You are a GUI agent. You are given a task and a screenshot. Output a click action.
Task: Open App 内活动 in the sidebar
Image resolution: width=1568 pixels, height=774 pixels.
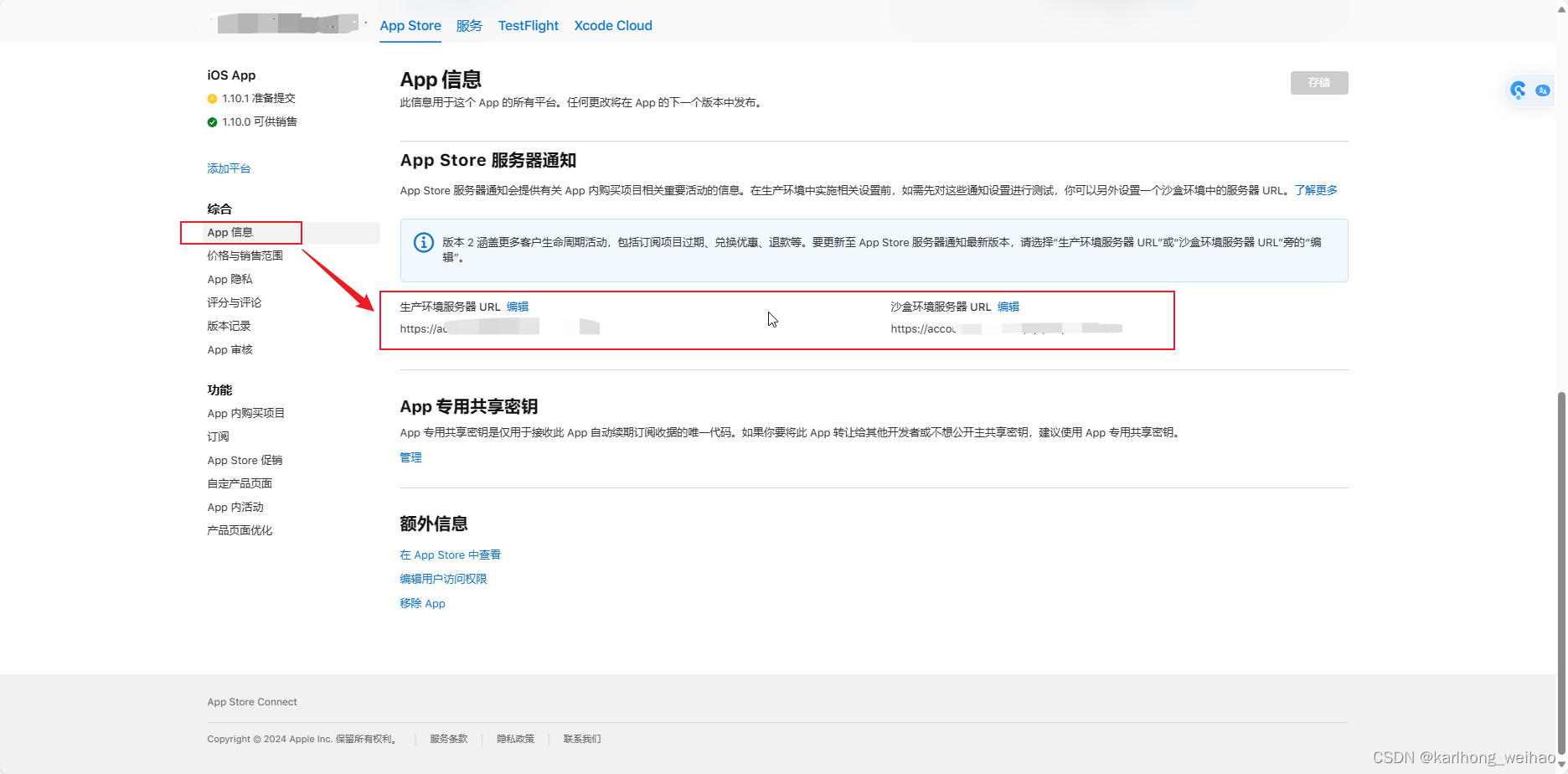coord(235,507)
